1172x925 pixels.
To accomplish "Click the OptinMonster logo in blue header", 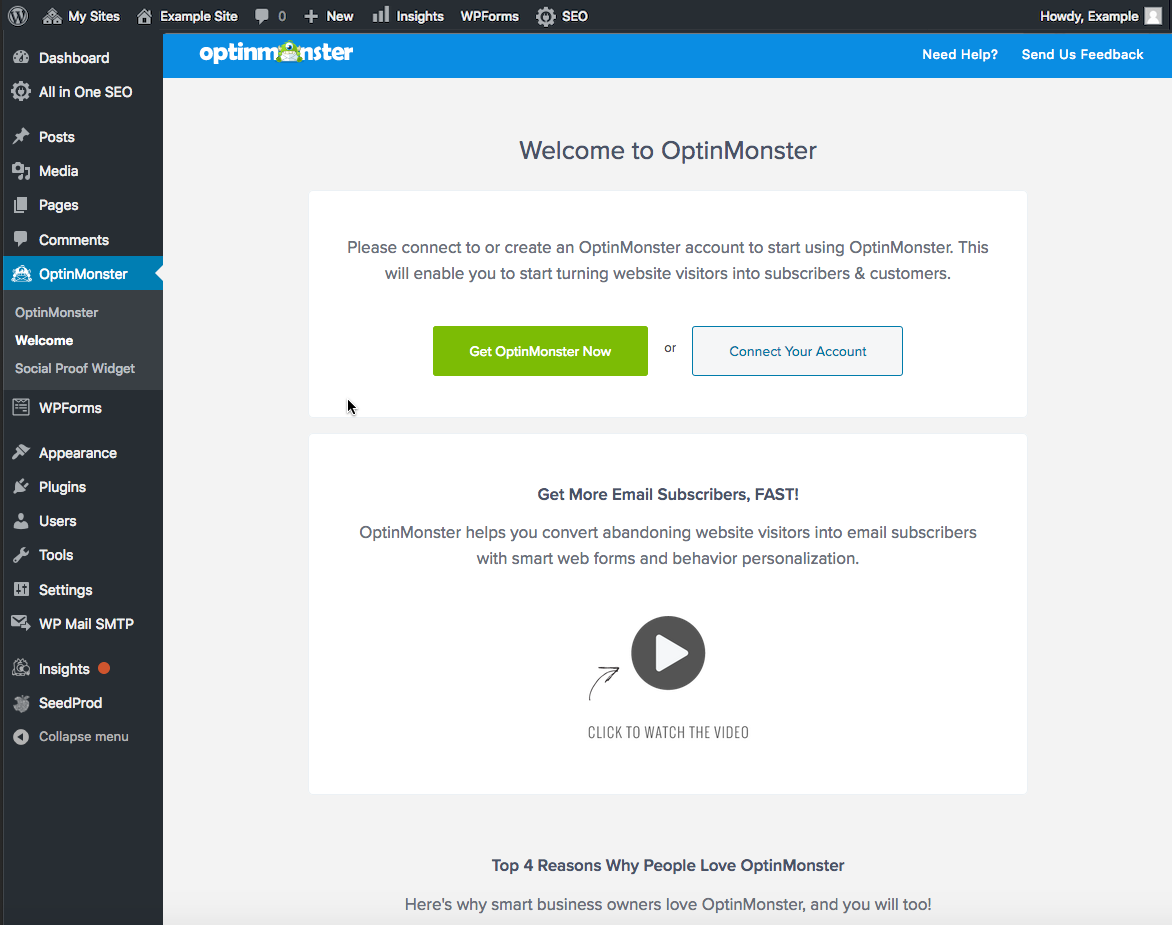I will 276,52.
